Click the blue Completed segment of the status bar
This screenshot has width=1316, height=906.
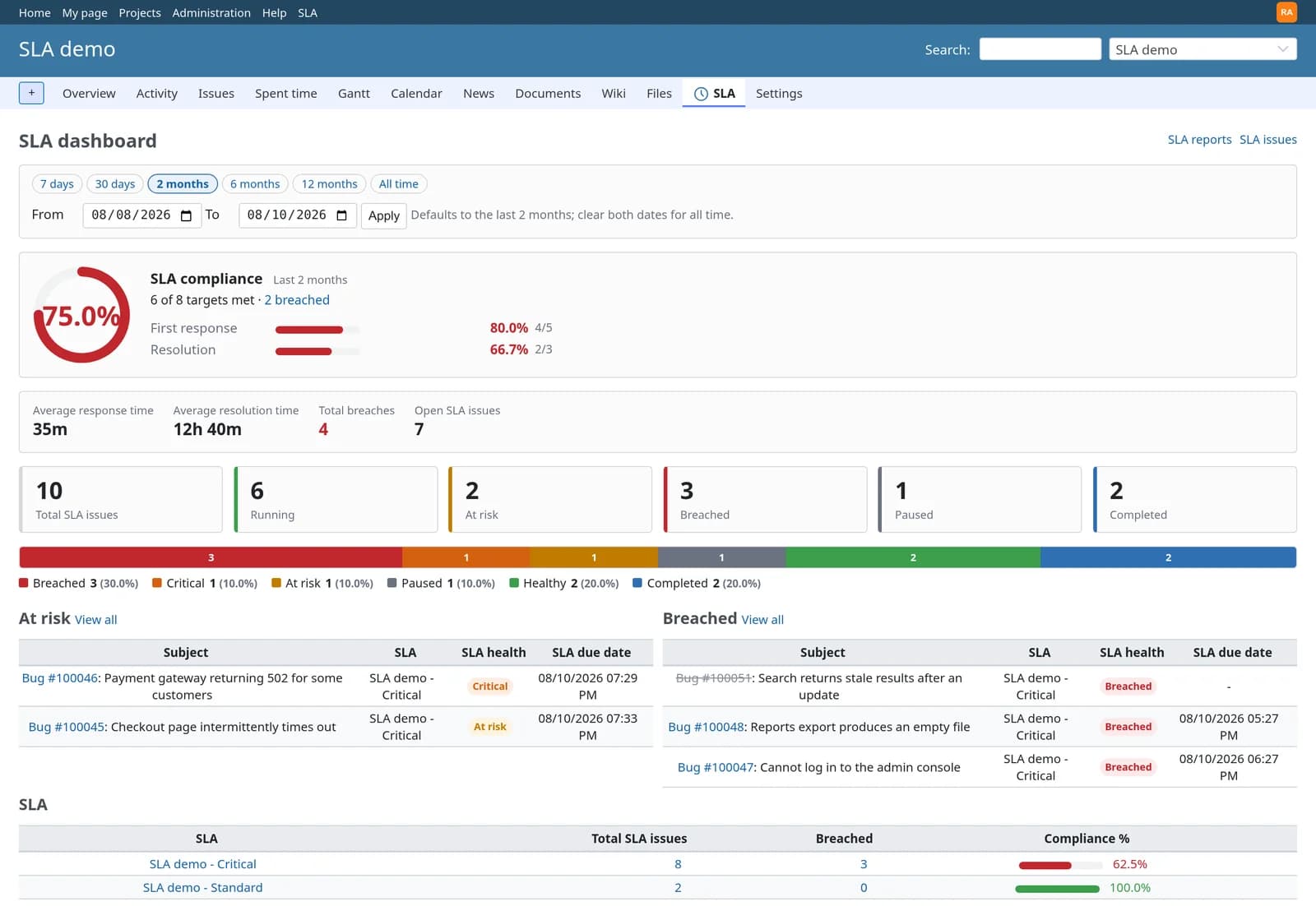coord(1168,557)
